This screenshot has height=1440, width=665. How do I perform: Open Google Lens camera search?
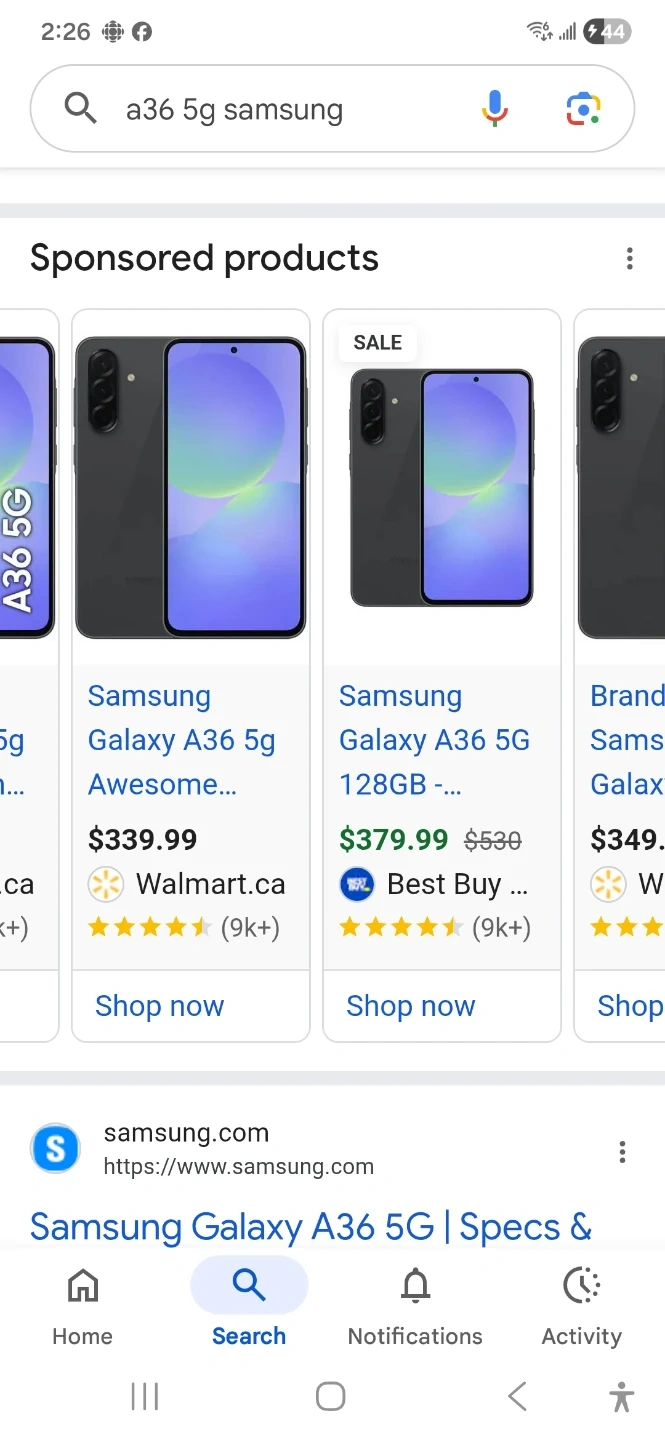pyautogui.click(x=583, y=108)
